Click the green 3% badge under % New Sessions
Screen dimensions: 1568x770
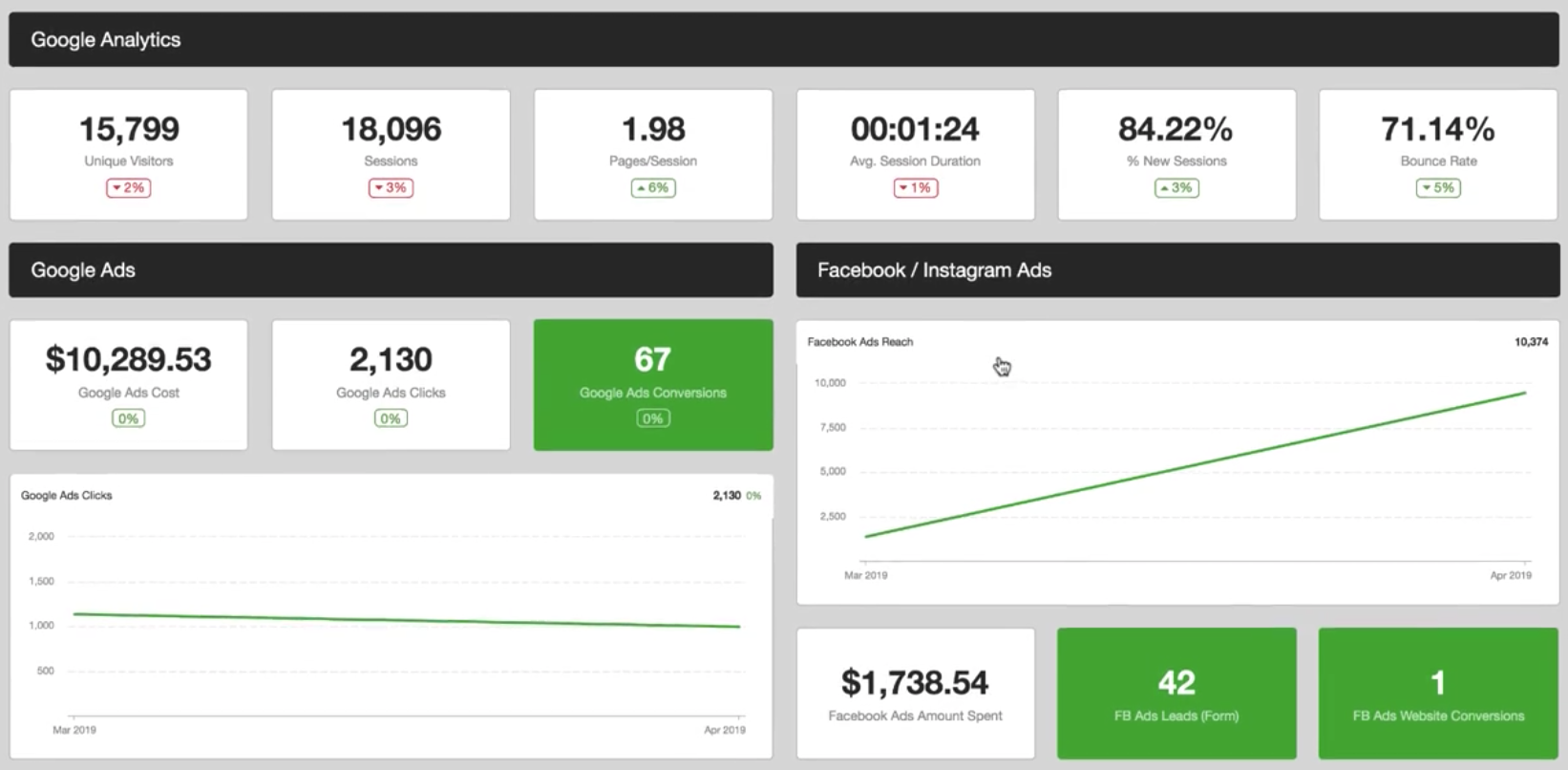1176,188
